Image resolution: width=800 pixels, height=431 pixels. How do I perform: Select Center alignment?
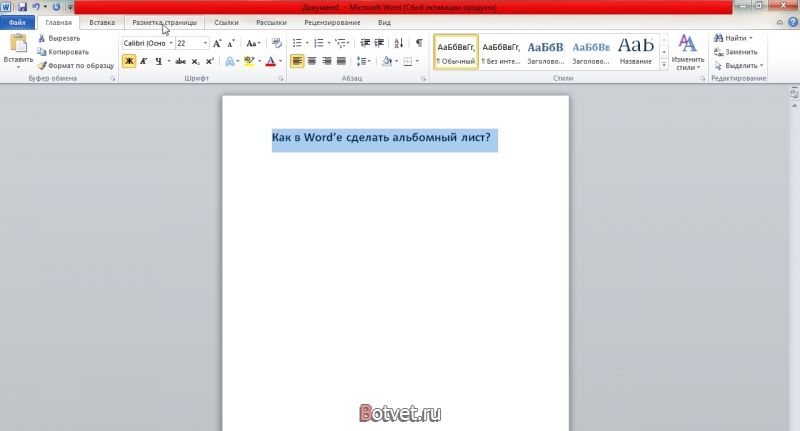click(x=312, y=61)
